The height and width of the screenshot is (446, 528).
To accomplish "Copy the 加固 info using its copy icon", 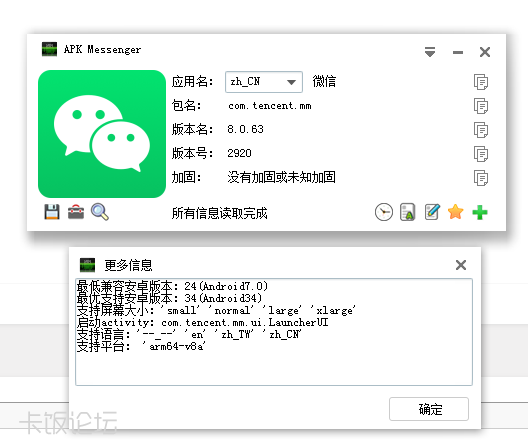I will pyautogui.click(x=481, y=178).
